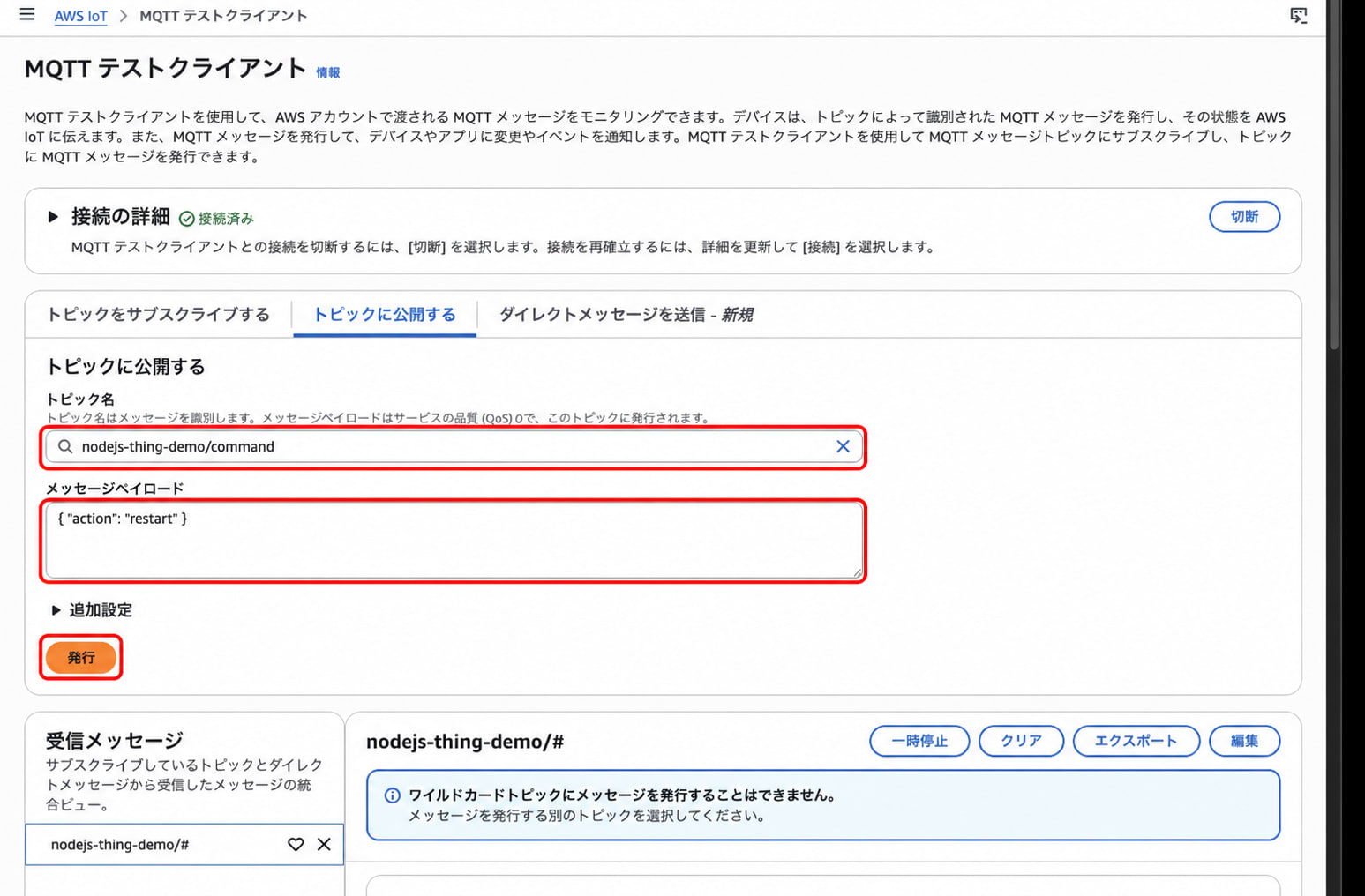The width and height of the screenshot is (1365, 896).
Task: Click the 編集 button
Action: point(1244,741)
